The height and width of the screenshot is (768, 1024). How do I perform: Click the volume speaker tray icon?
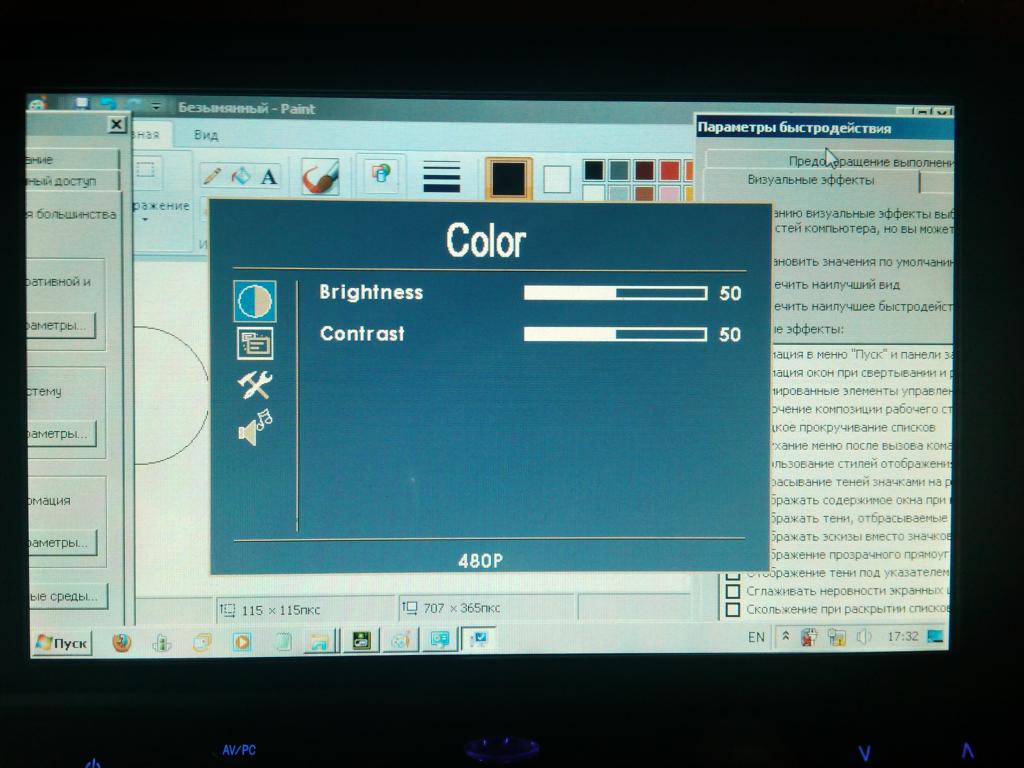click(x=864, y=637)
